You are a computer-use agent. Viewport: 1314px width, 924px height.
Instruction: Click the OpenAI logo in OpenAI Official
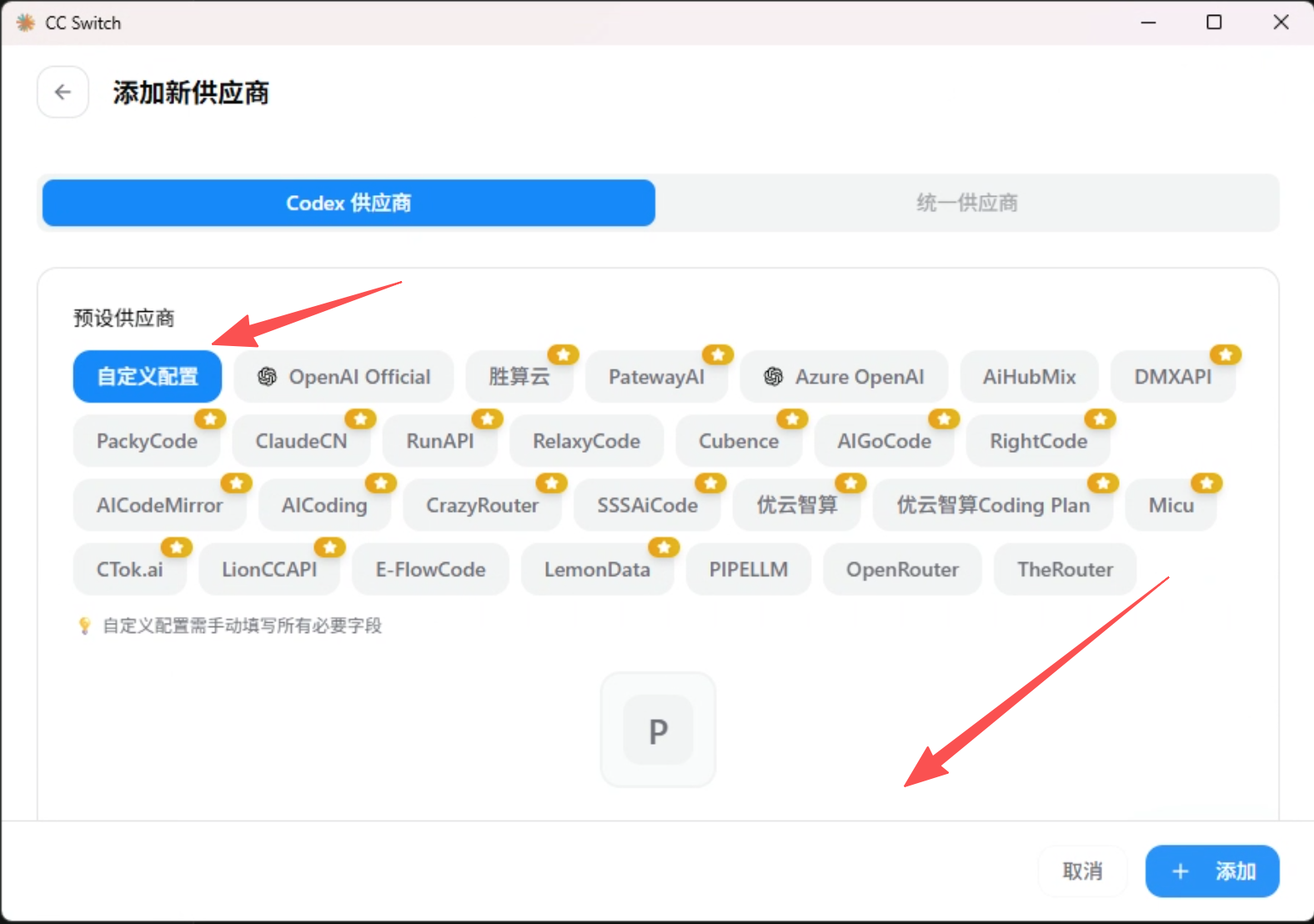(x=267, y=377)
